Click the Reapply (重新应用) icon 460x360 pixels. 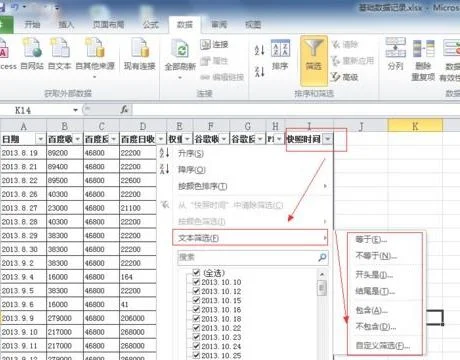click(x=336, y=61)
